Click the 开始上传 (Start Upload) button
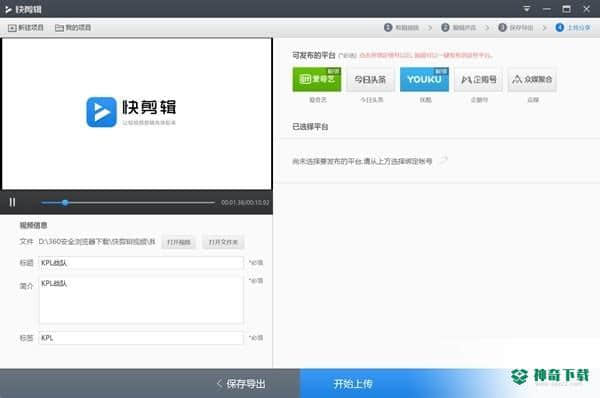Viewport: 600px width, 398px height. pos(353,383)
